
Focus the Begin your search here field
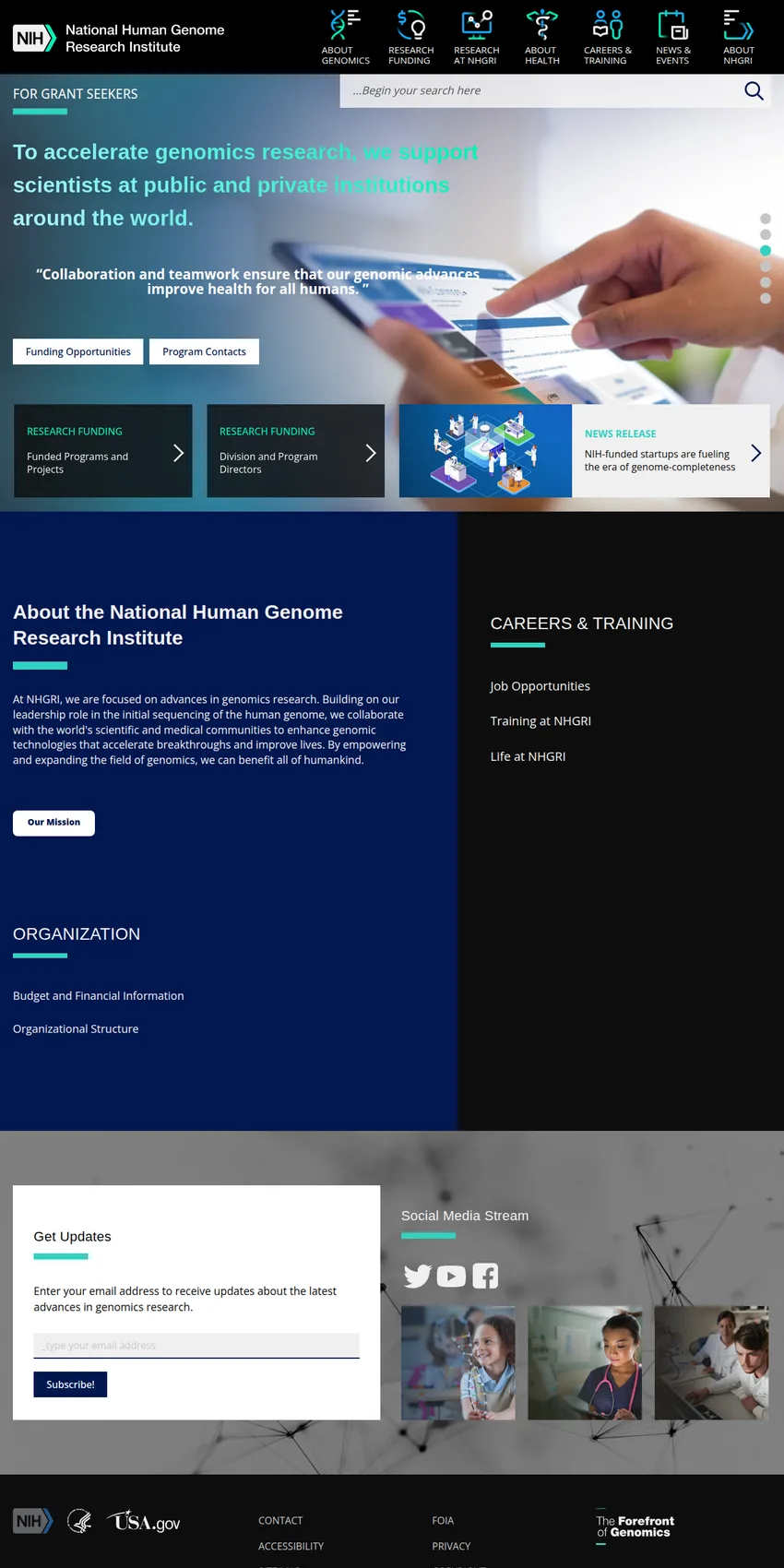pyautogui.click(x=541, y=90)
